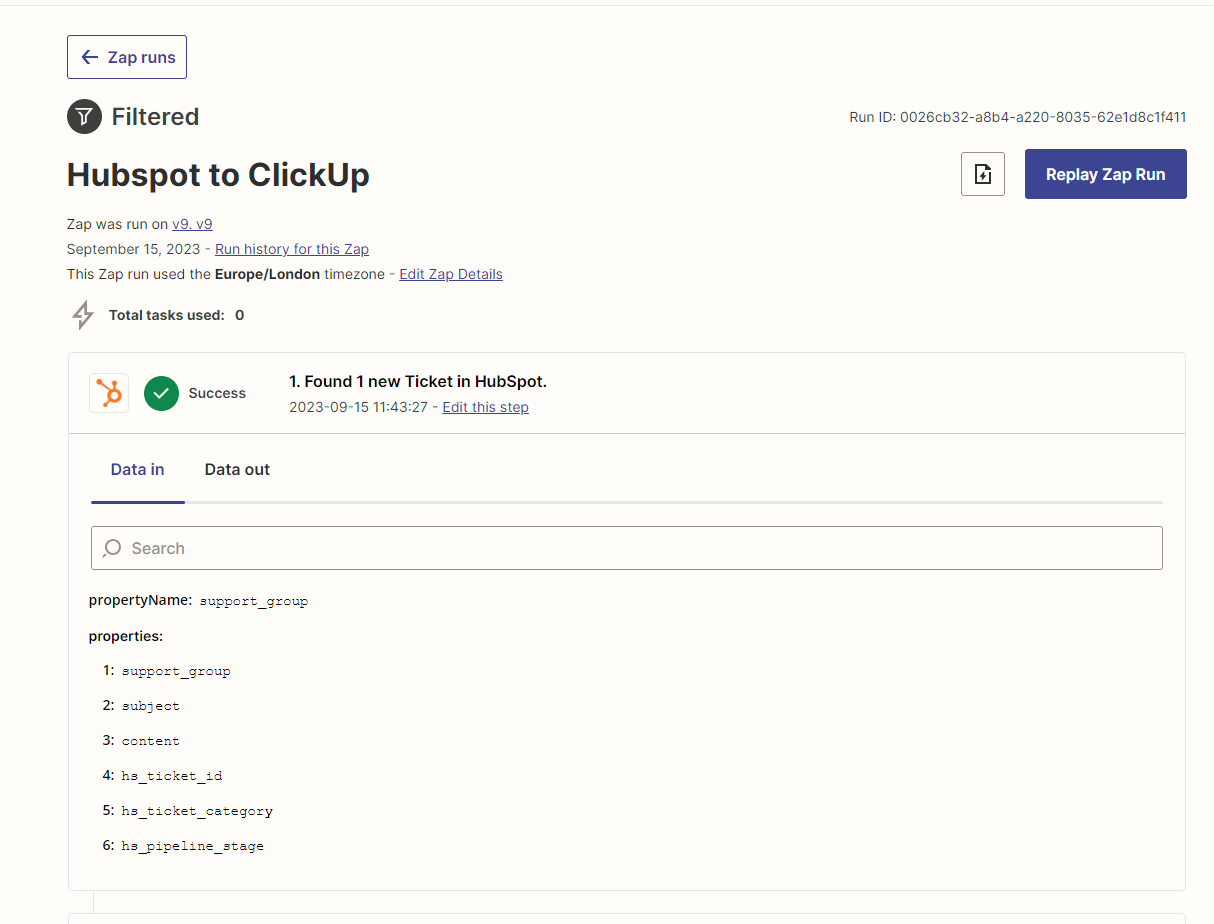Click the lightning bolt tasks icon

[83, 315]
